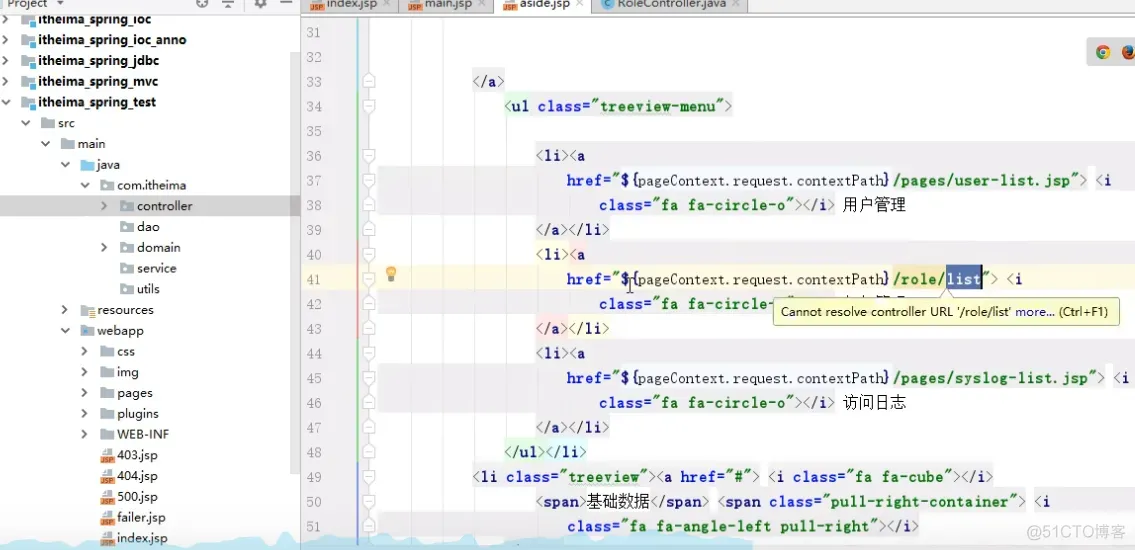Click the failer.jsp file icon
This screenshot has height=550, width=1135.
(107, 518)
